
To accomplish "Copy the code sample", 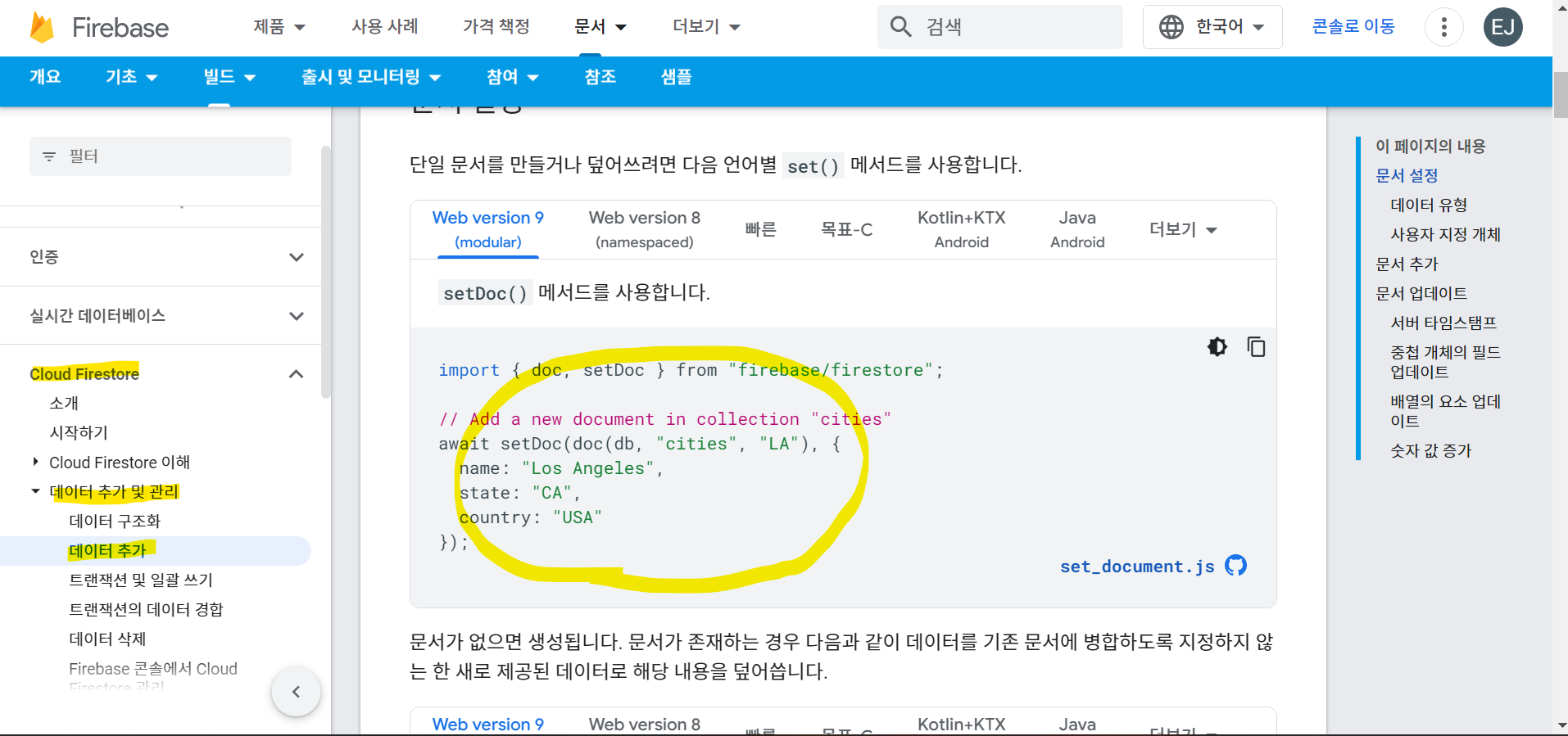I will pos(1256,347).
